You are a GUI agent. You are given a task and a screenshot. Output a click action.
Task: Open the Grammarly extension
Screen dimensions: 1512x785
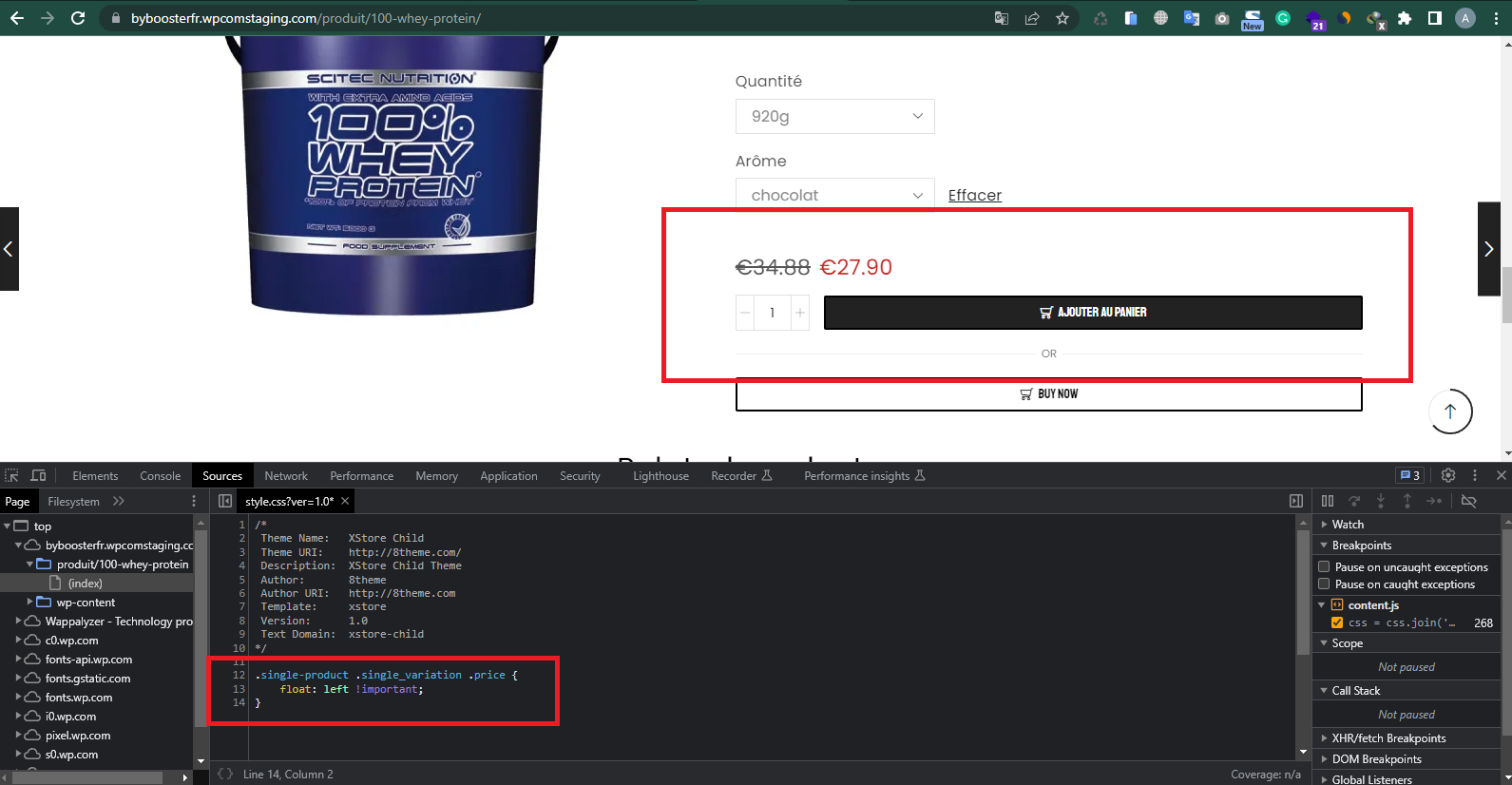1283,18
